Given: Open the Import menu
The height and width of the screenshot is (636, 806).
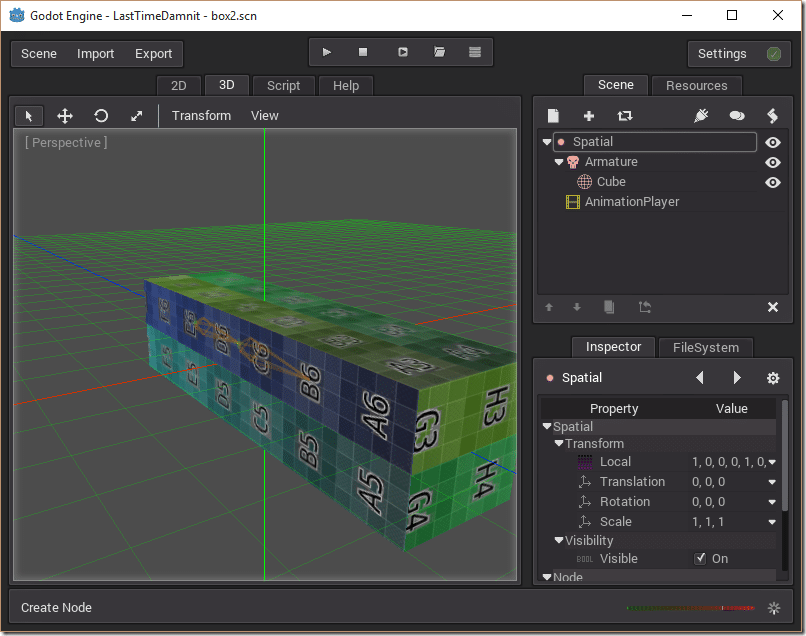Looking at the screenshot, I should point(96,53).
